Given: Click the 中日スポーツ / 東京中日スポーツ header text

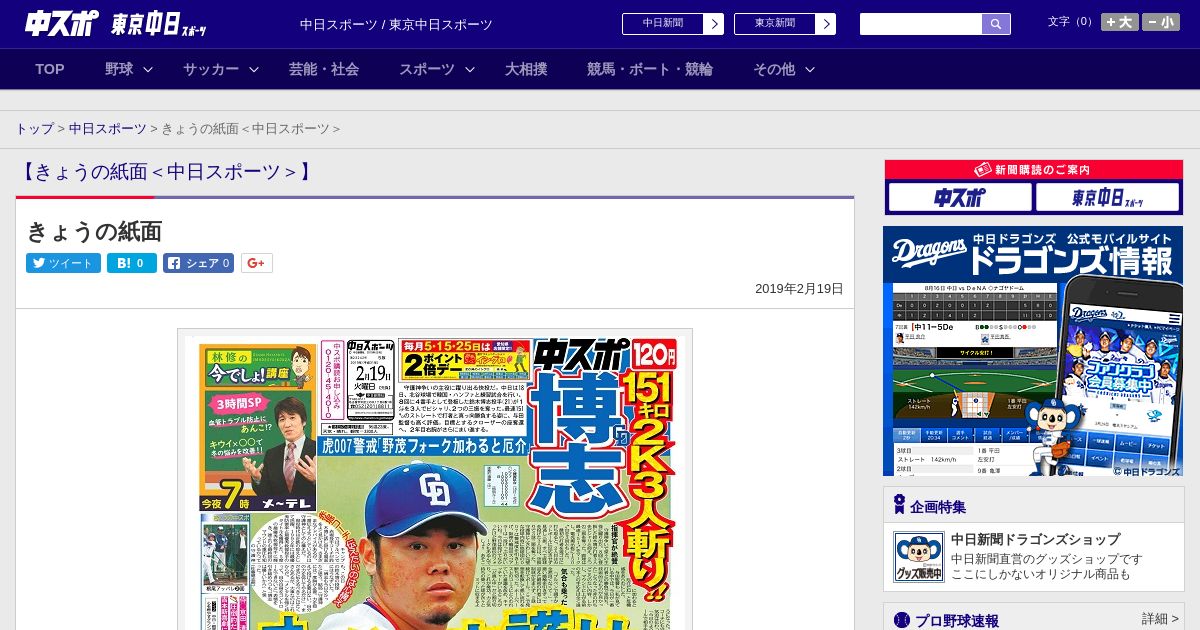Looking at the screenshot, I should coord(396,25).
